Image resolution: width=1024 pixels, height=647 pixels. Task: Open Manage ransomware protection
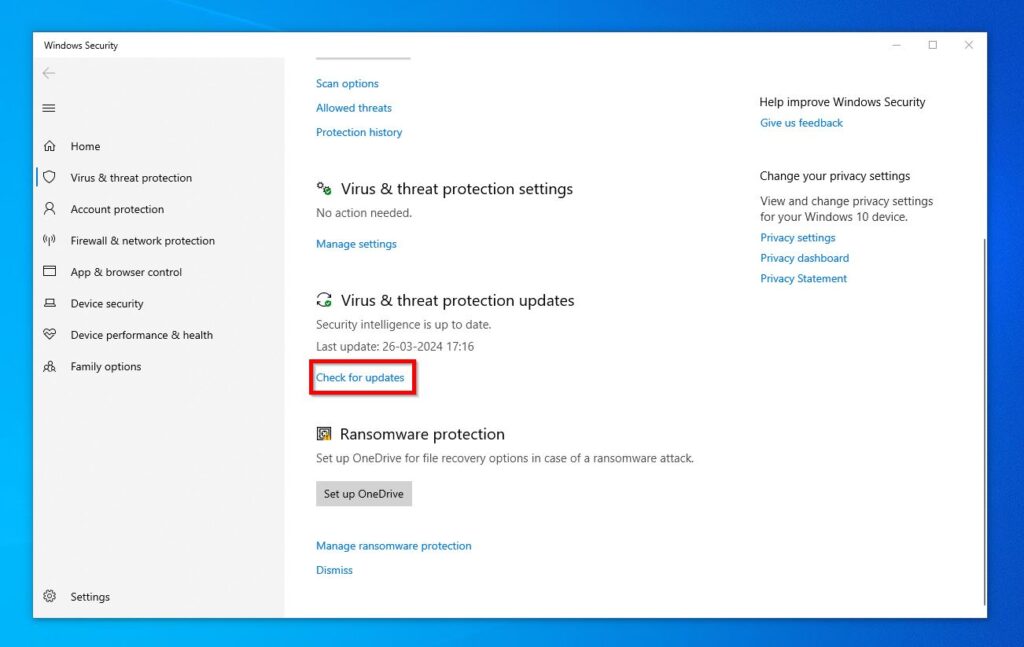tap(393, 545)
